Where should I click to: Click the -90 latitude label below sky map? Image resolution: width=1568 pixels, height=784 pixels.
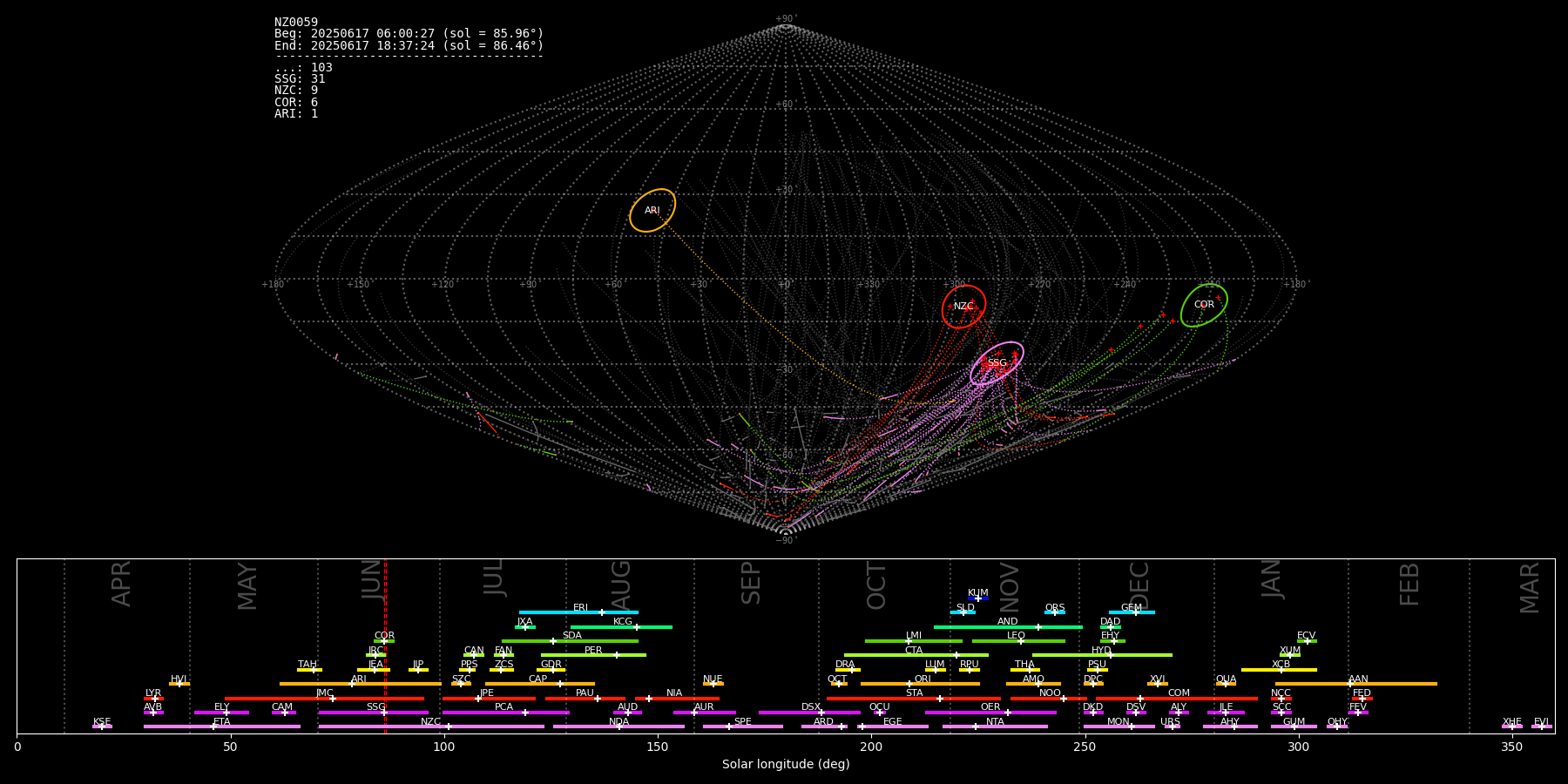pos(785,540)
